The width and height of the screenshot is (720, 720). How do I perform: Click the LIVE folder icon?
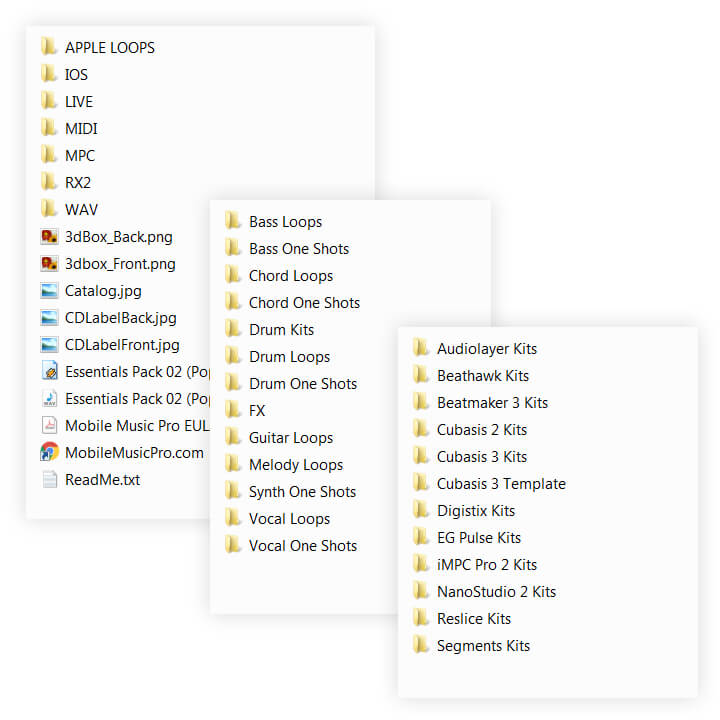[x=49, y=101]
